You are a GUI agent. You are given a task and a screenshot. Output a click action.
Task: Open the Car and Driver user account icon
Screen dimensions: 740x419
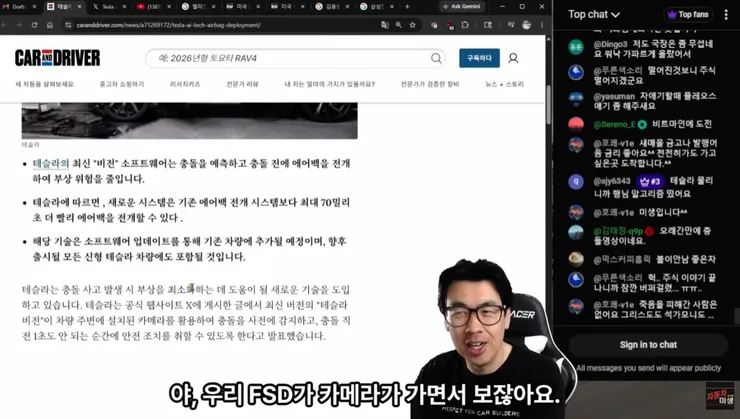513,58
